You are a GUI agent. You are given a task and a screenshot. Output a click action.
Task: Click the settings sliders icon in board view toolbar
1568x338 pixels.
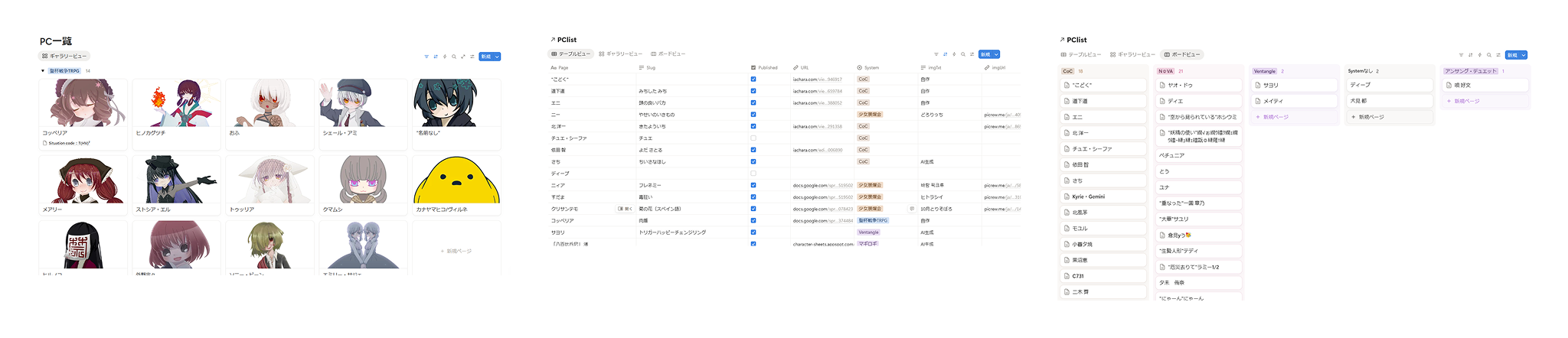(x=1498, y=55)
